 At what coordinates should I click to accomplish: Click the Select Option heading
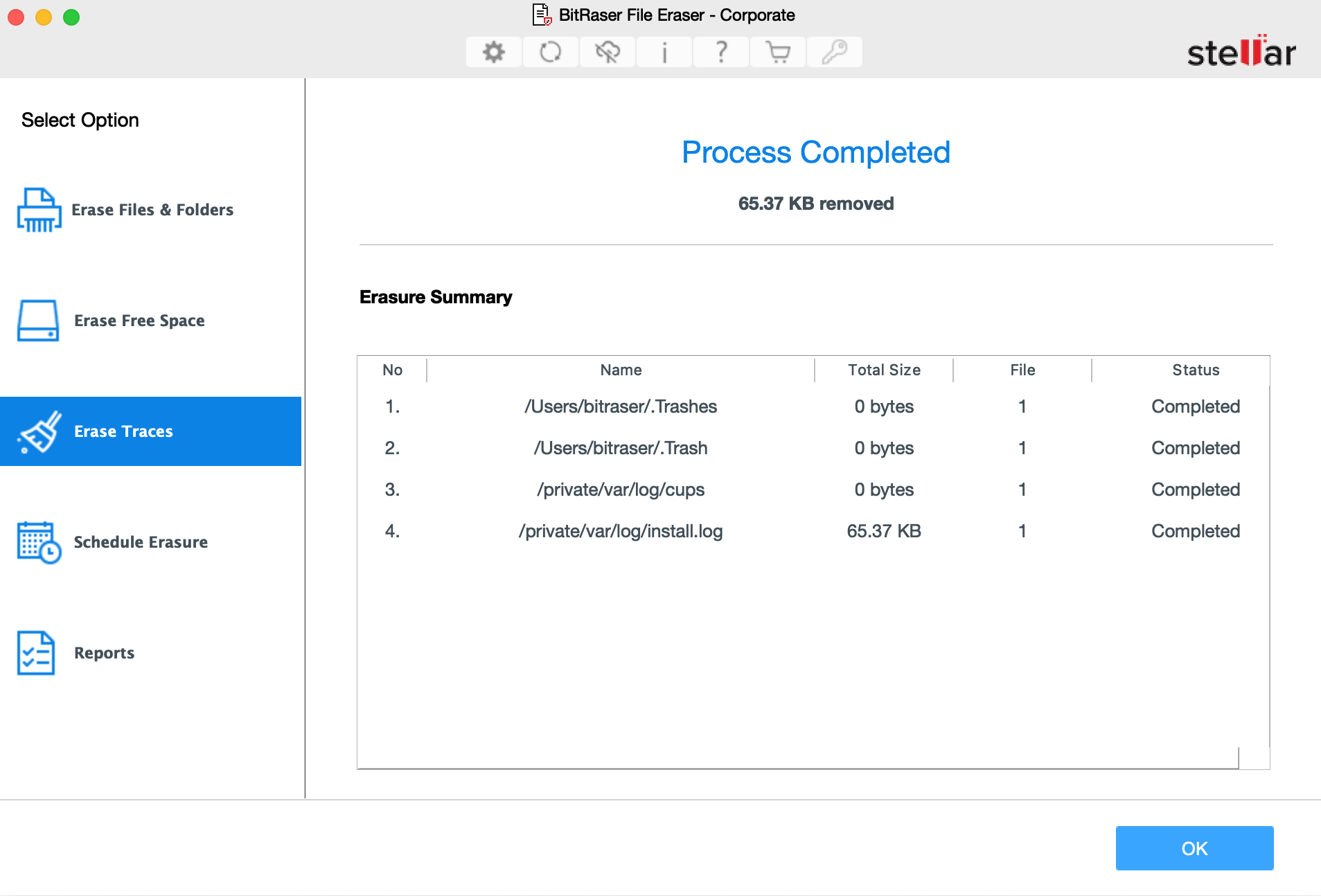tap(80, 120)
